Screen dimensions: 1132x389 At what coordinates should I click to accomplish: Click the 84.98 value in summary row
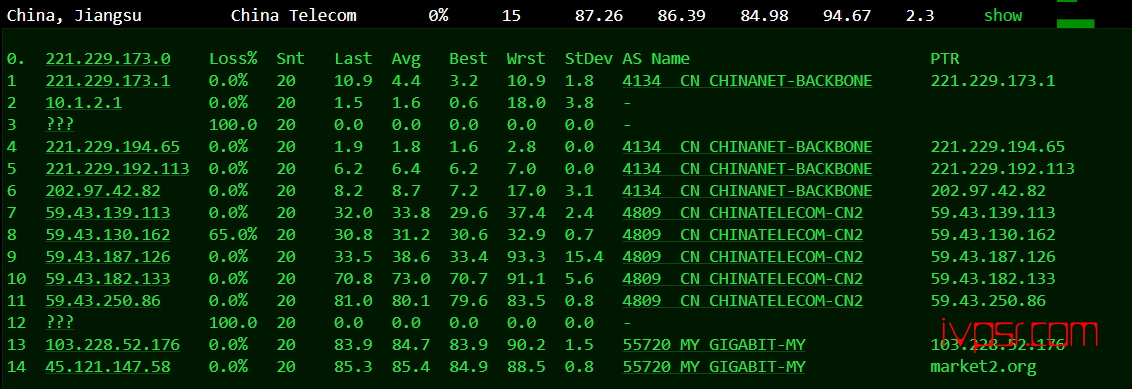pos(765,15)
